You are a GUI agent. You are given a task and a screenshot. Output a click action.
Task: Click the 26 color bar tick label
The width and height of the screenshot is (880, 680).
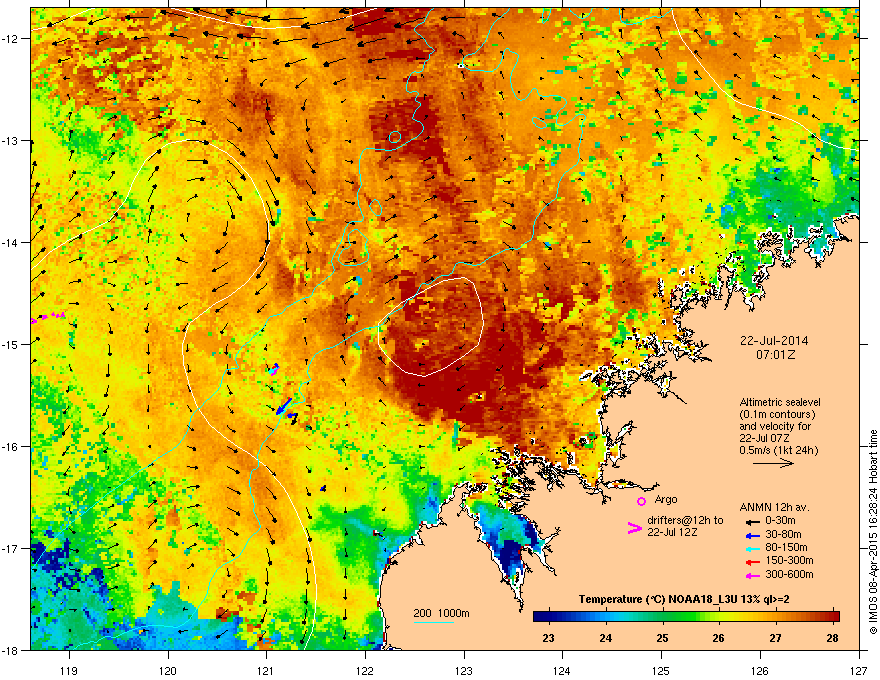coord(718,638)
